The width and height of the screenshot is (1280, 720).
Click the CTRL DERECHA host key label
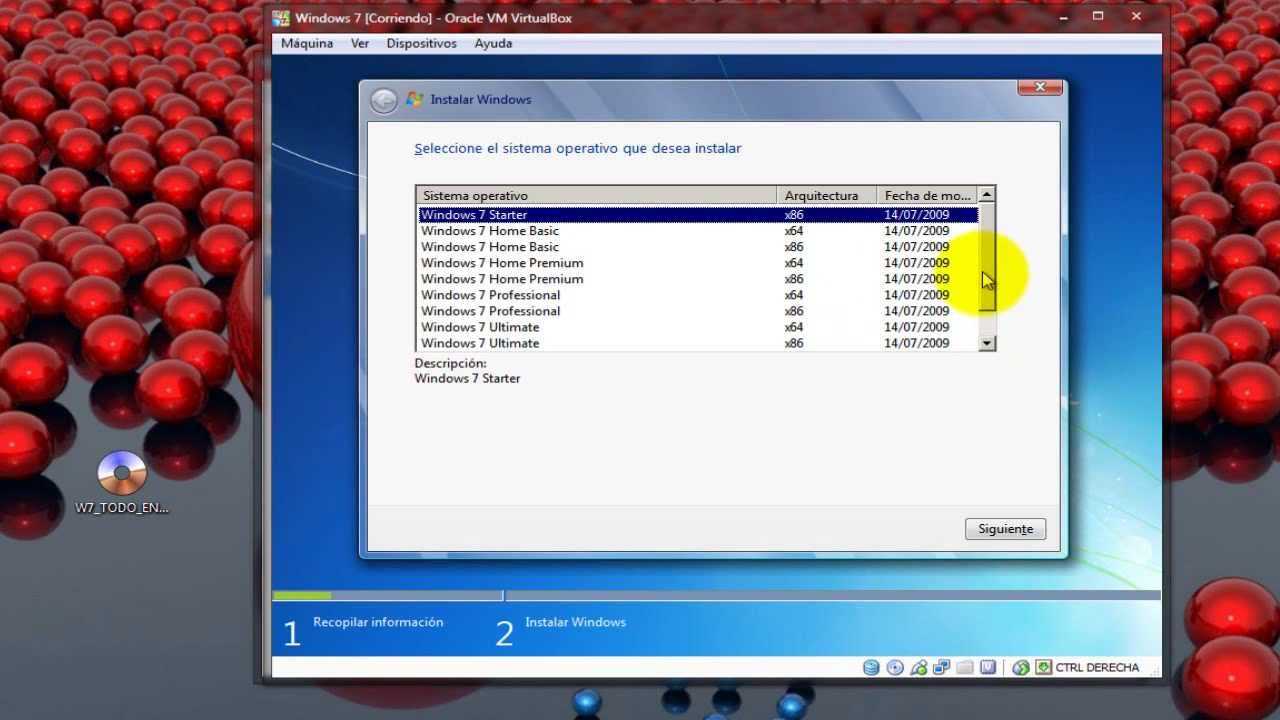[1097, 668]
